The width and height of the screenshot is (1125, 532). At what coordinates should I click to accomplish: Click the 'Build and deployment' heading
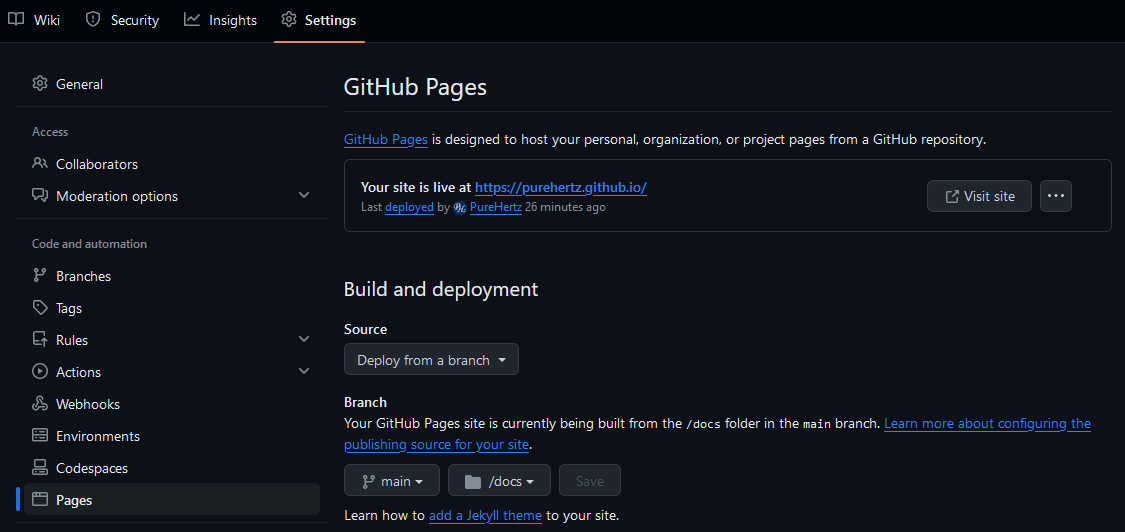441,289
